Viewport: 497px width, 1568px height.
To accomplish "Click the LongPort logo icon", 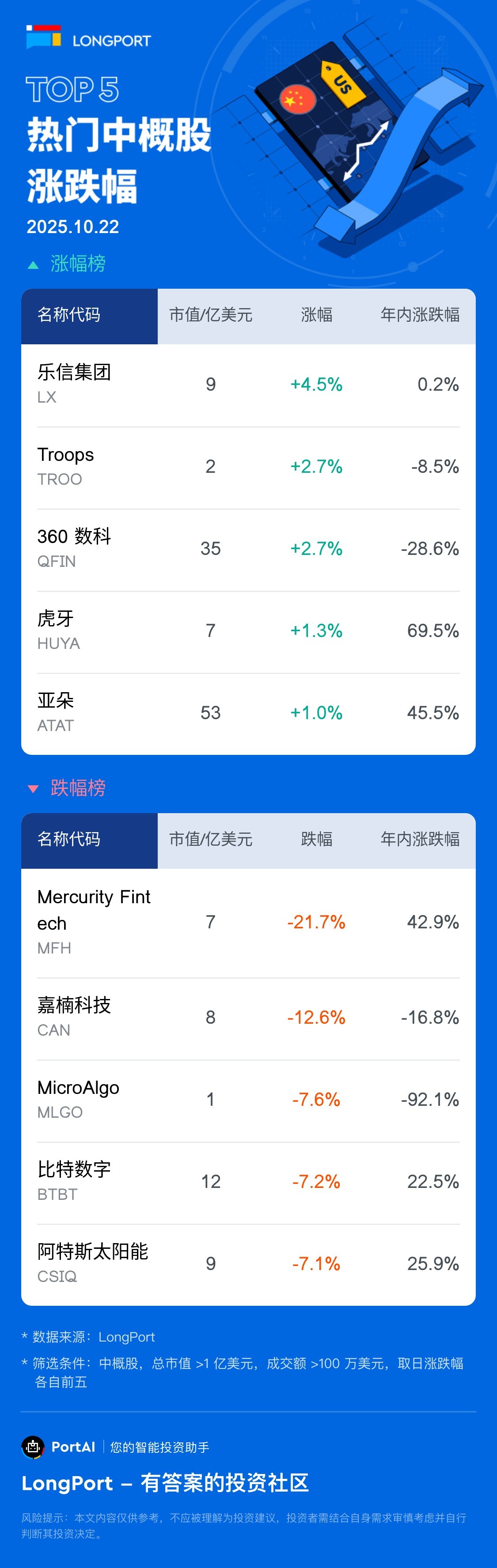I will click(x=43, y=37).
